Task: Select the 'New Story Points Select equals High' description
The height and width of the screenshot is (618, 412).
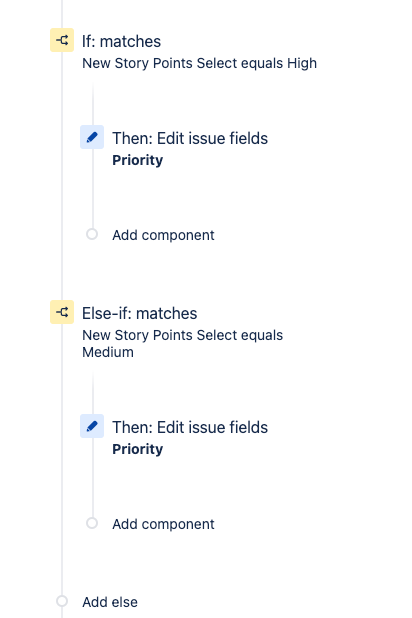Action: [x=199, y=63]
